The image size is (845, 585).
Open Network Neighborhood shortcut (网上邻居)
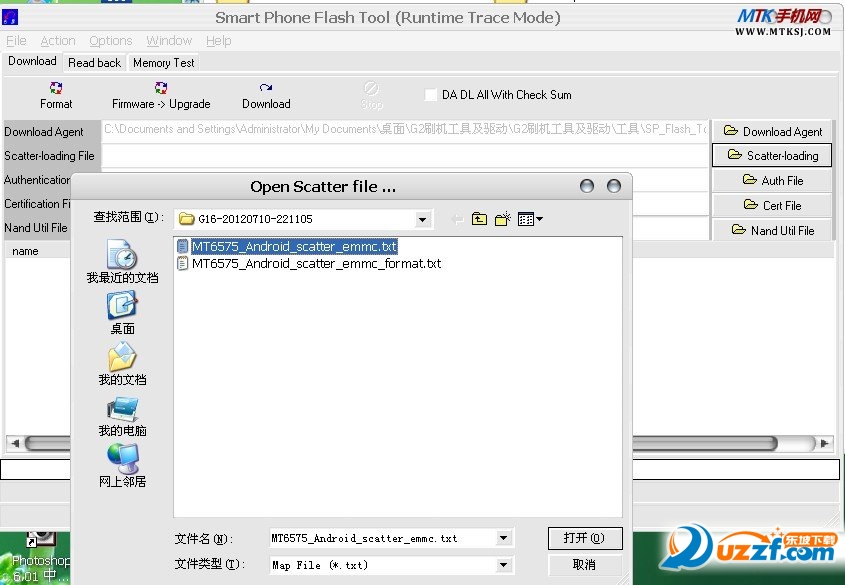pos(122,466)
